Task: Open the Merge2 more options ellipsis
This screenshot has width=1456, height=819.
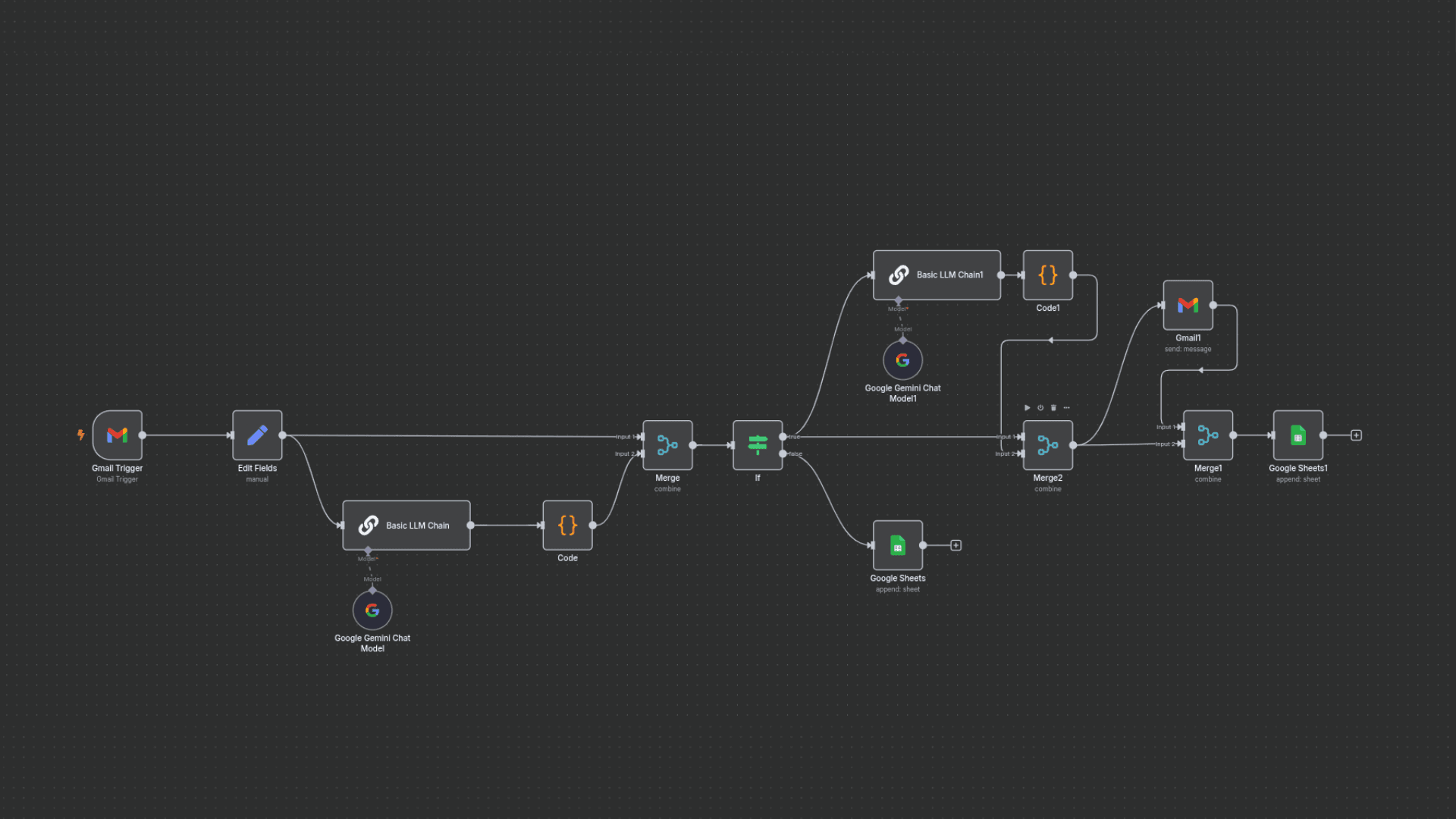Action: click(1066, 408)
